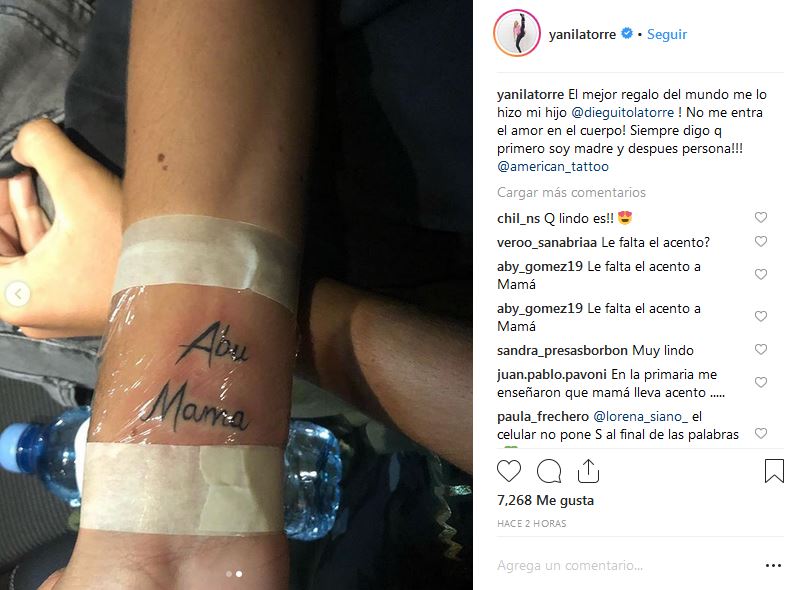The height and width of the screenshot is (590, 791).
Task: Open the @american_tattoo mention link
Action: pyautogui.click(x=553, y=166)
